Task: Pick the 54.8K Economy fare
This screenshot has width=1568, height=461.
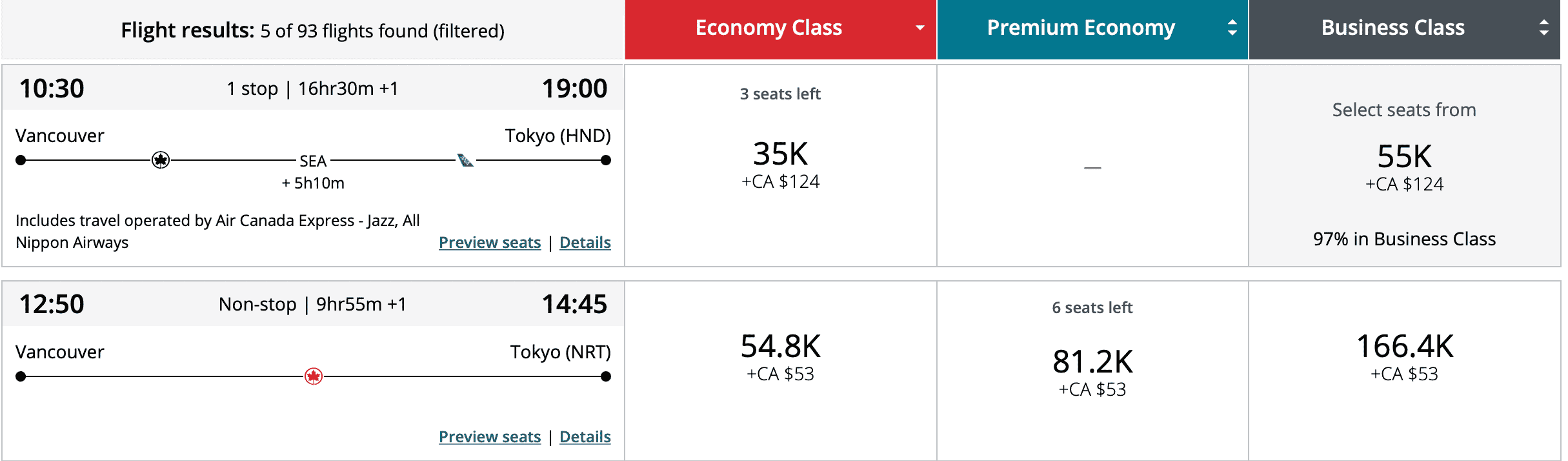Action: (780, 347)
